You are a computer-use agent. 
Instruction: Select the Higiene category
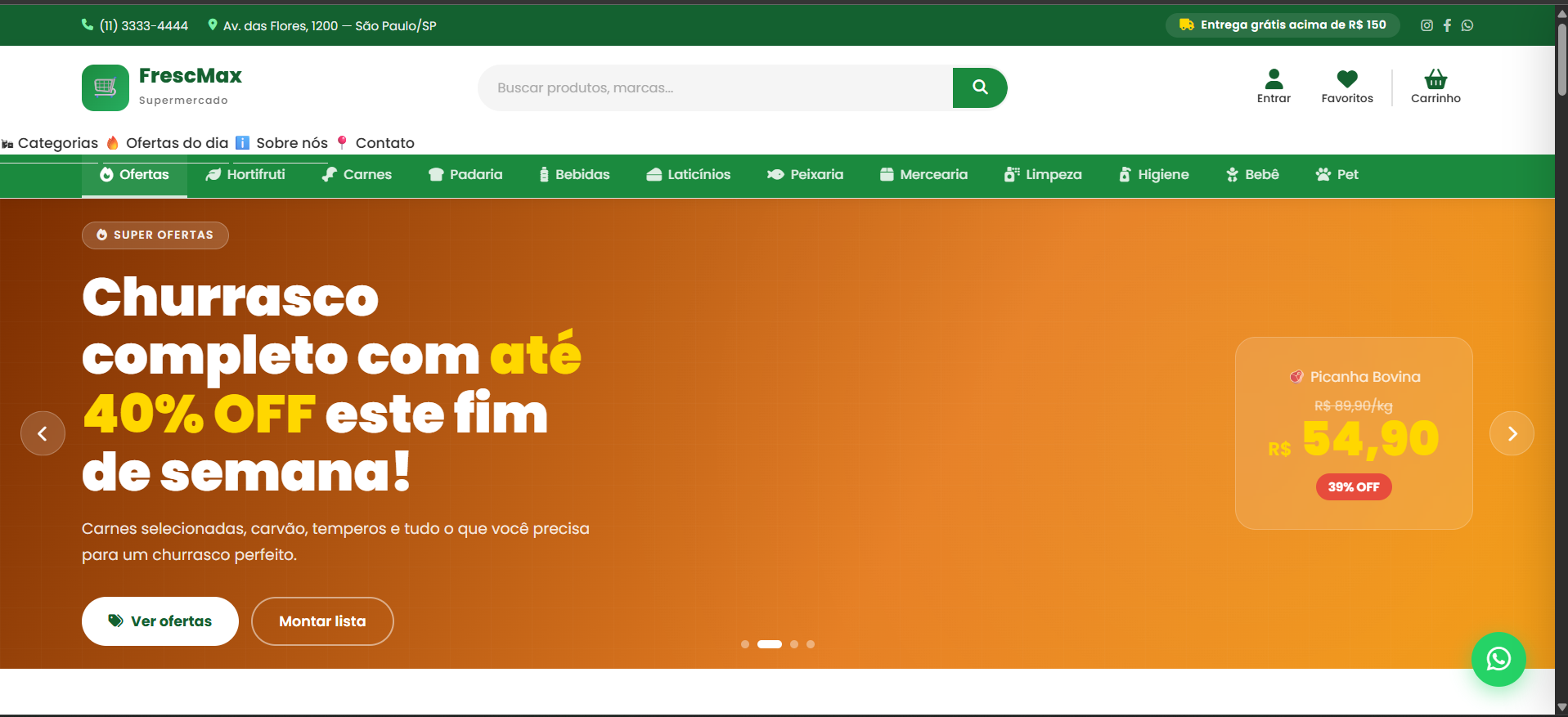(1154, 175)
